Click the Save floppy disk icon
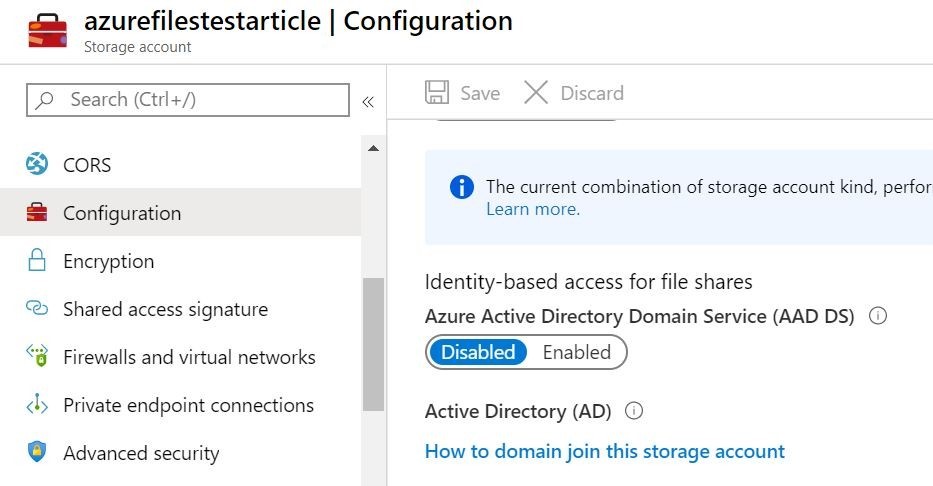 (x=437, y=93)
